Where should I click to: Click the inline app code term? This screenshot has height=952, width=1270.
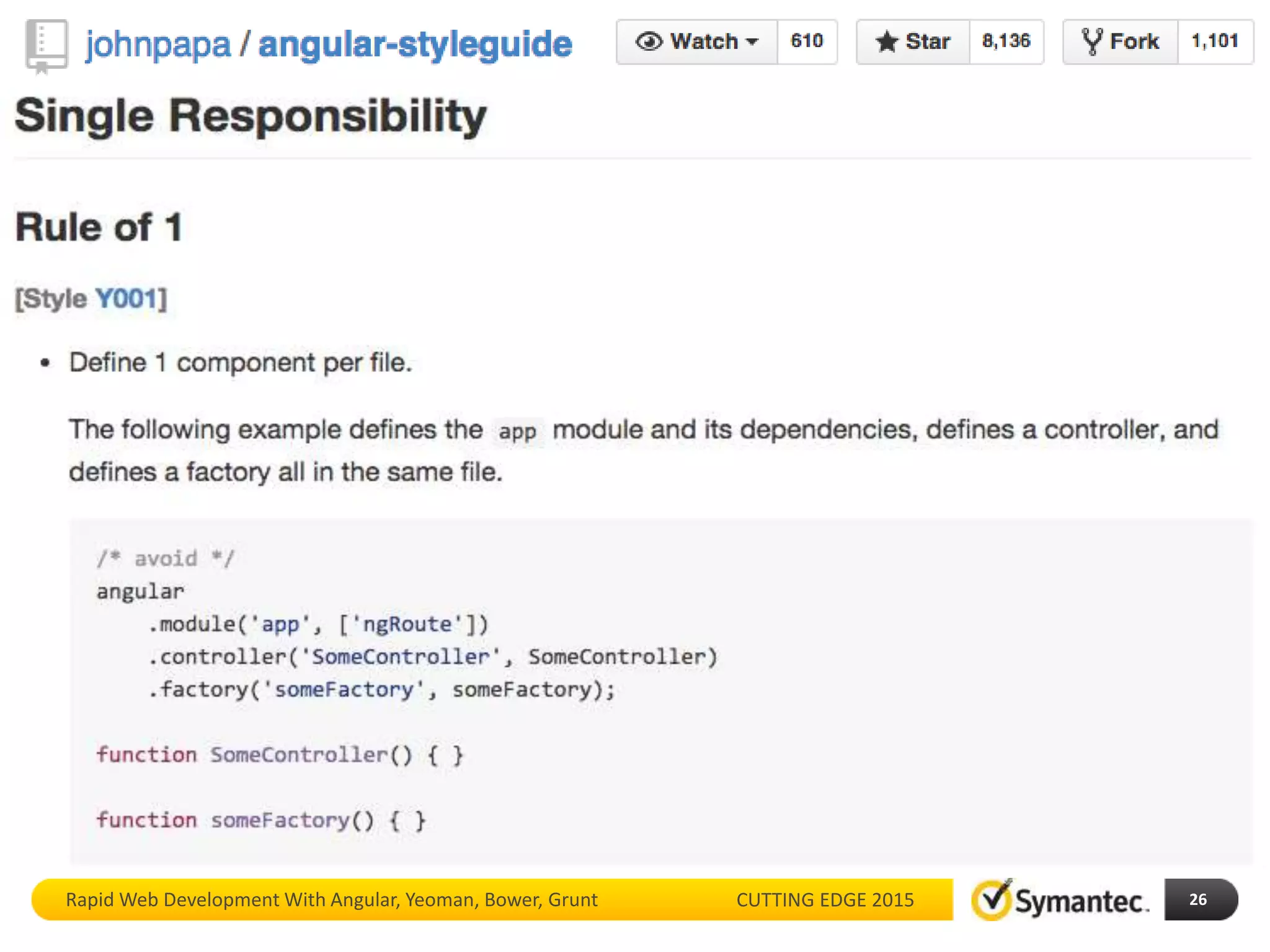(x=517, y=431)
